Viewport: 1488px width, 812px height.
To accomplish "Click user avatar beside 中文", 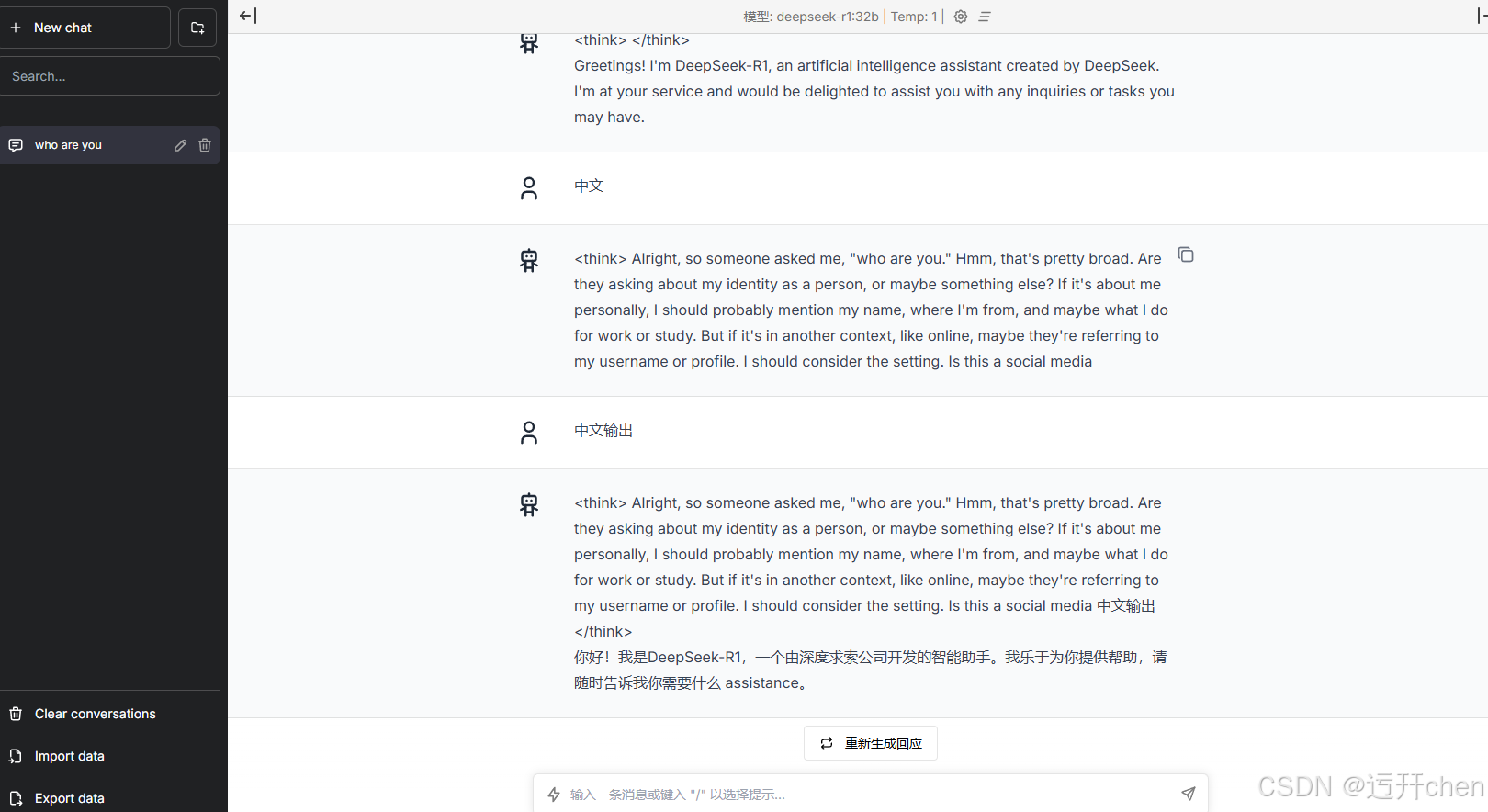I will pyautogui.click(x=529, y=188).
